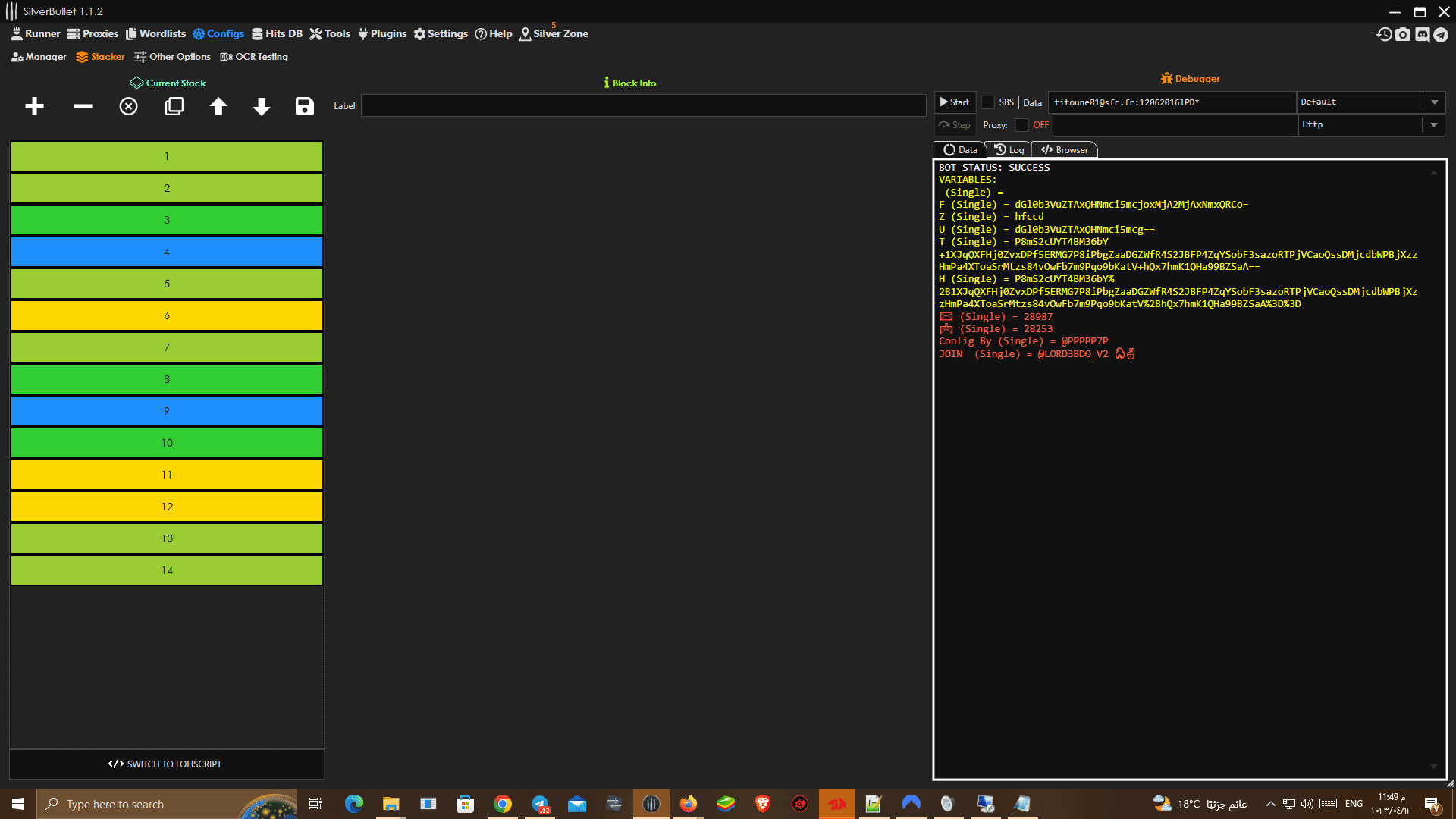Screen dimensions: 1456x819
Task: Clone block using the duplicate icon
Action: (174, 106)
